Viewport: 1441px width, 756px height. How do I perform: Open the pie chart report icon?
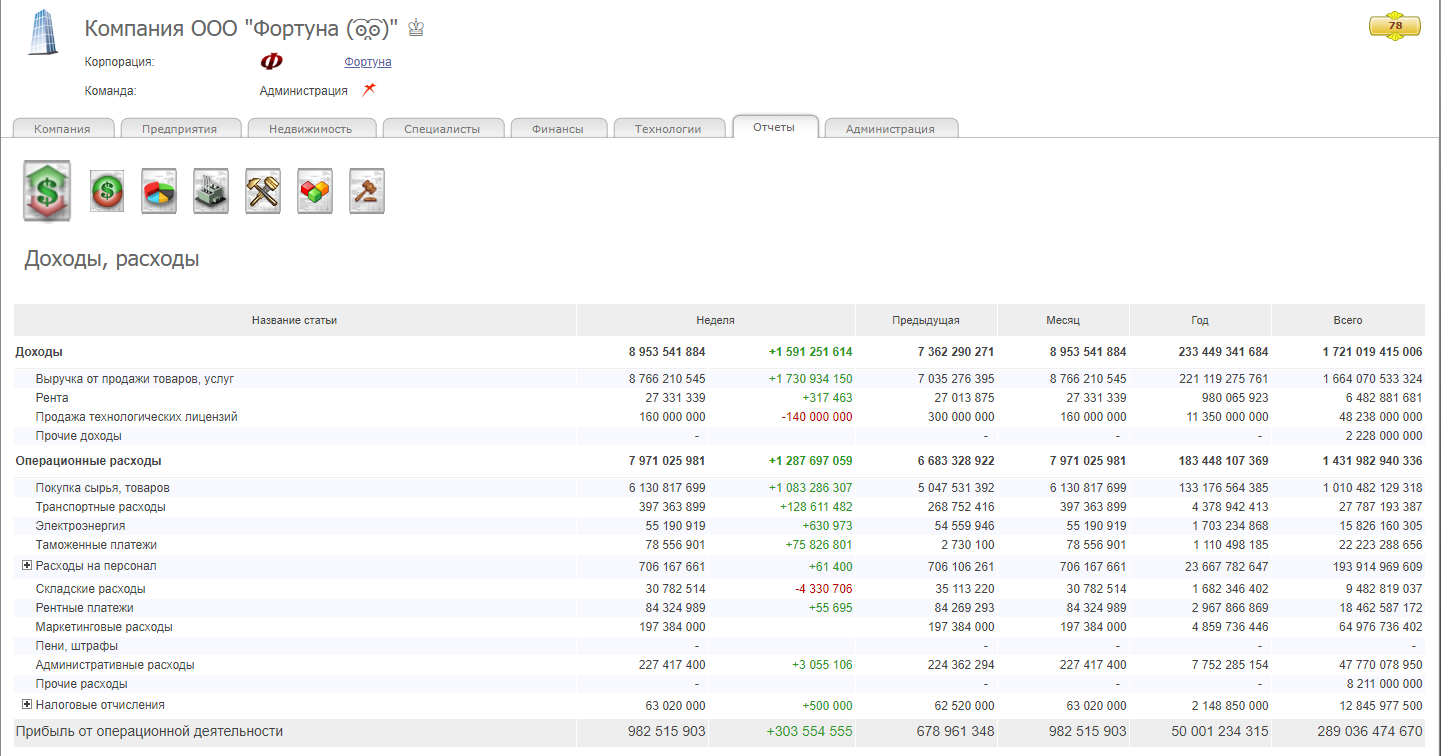[x=159, y=190]
